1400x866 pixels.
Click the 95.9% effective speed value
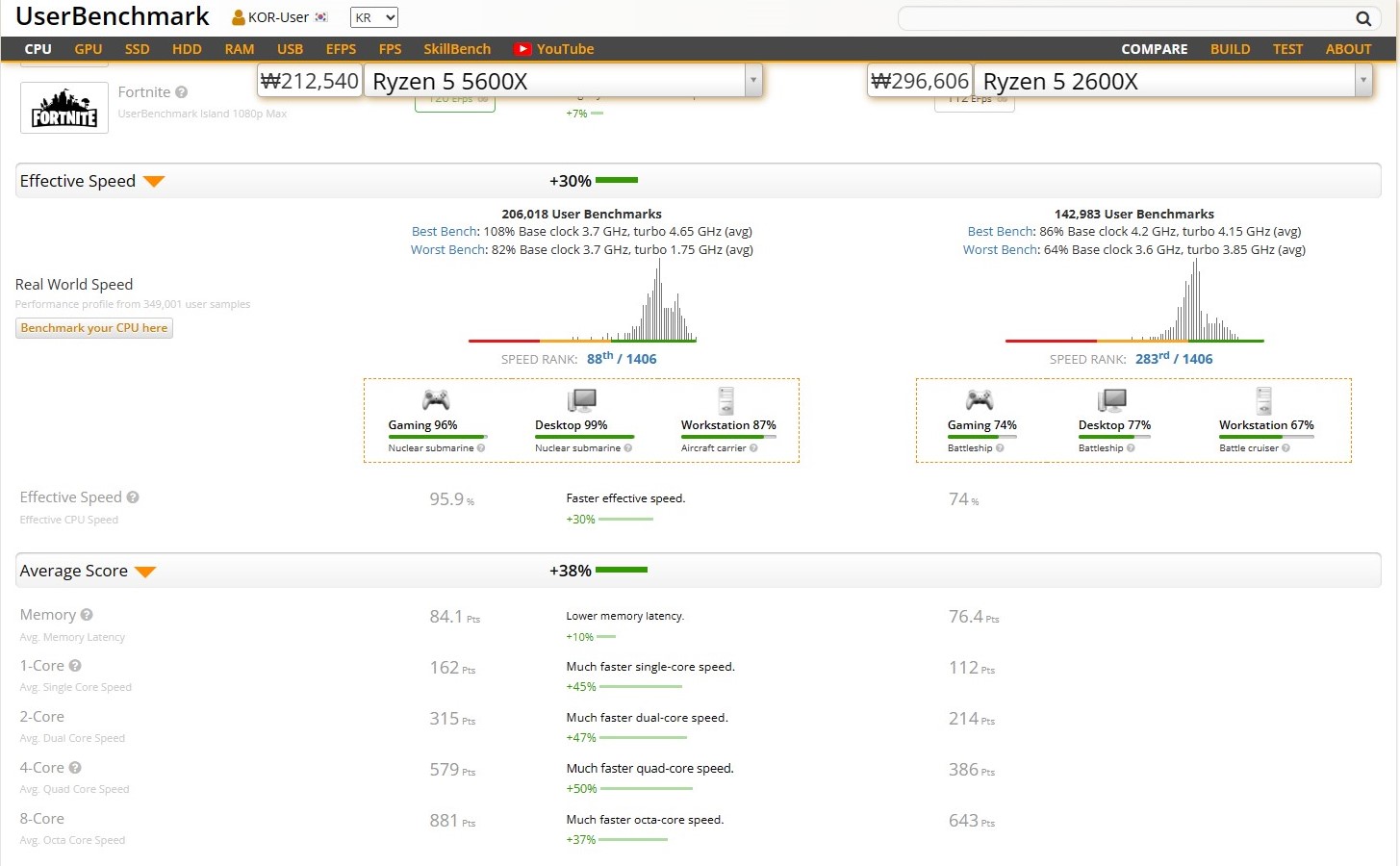pyautogui.click(x=451, y=499)
